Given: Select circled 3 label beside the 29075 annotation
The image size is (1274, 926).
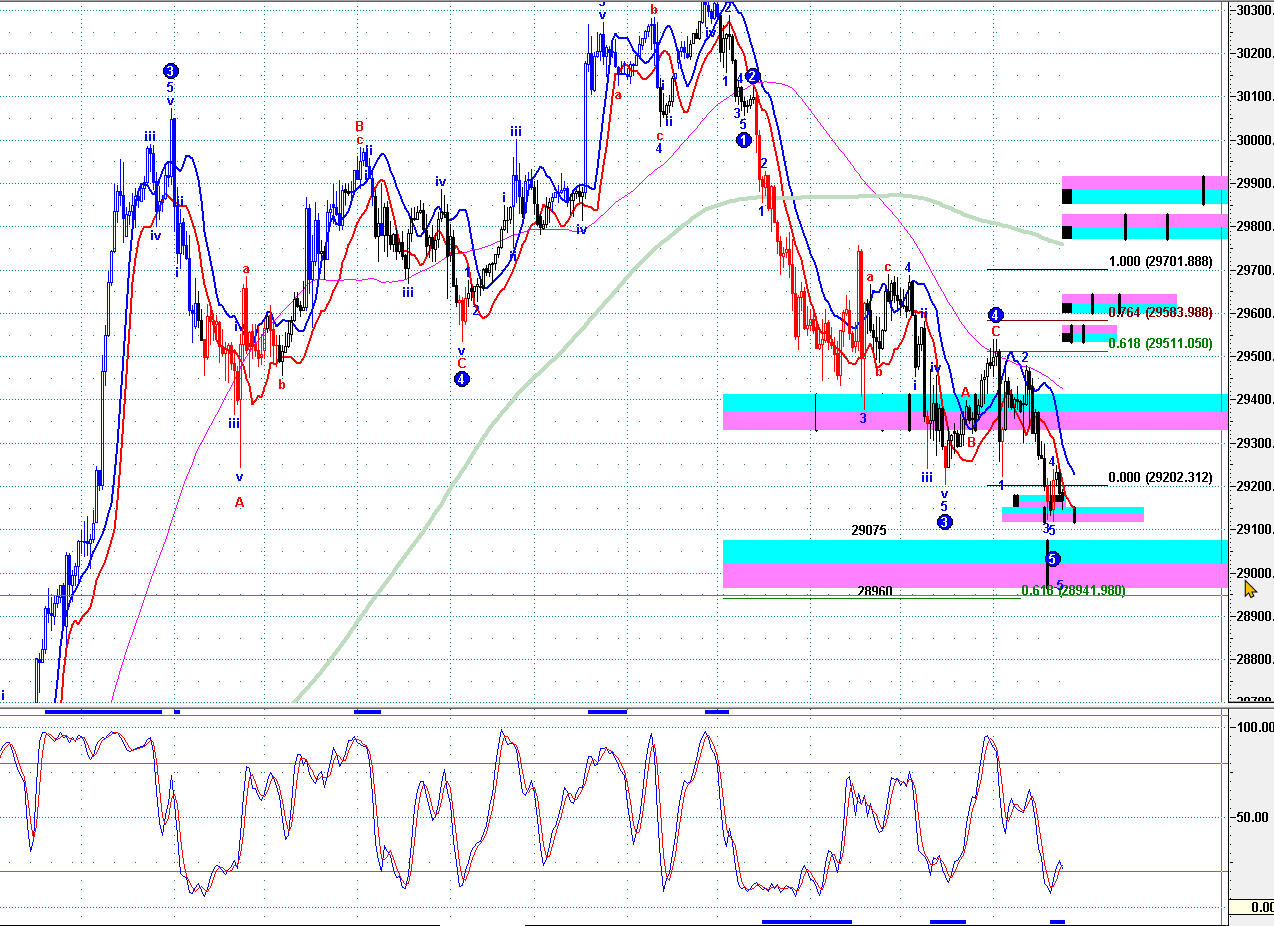Looking at the screenshot, I should (x=944, y=521).
